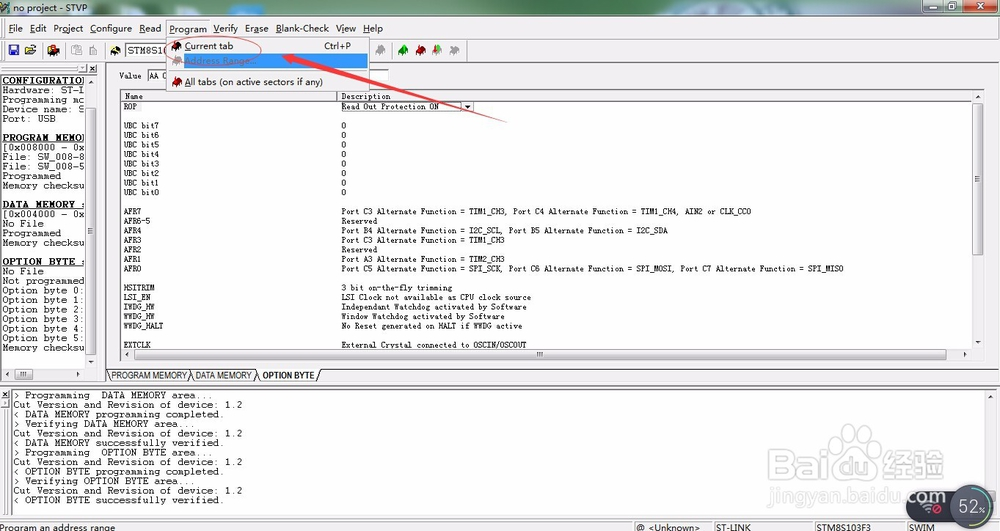Click the grey chip icon right of the menu
This screenshot has width=1000, height=531.
pyautogui.click(x=380, y=50)
